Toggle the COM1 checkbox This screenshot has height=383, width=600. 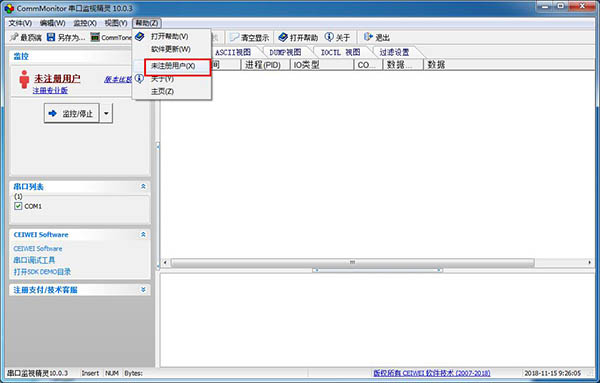pyautogui.click(x=18, y=206)
